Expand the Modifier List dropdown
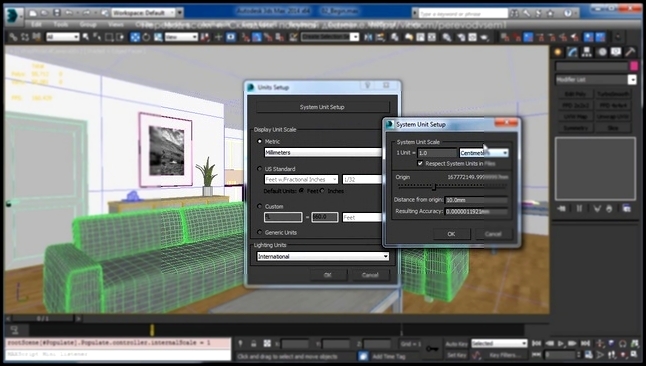 pyautogui.click(x=596, y=80)
